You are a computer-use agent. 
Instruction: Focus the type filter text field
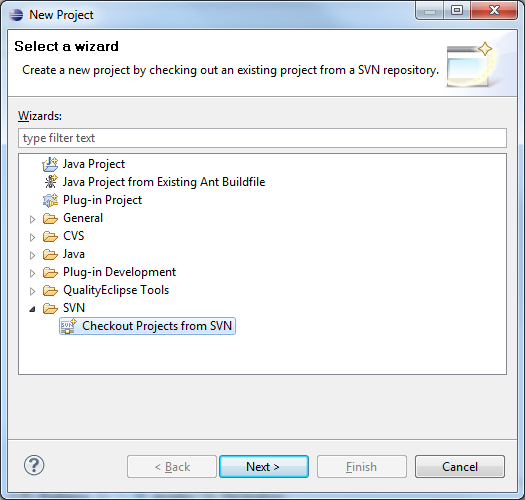(262, 138)
